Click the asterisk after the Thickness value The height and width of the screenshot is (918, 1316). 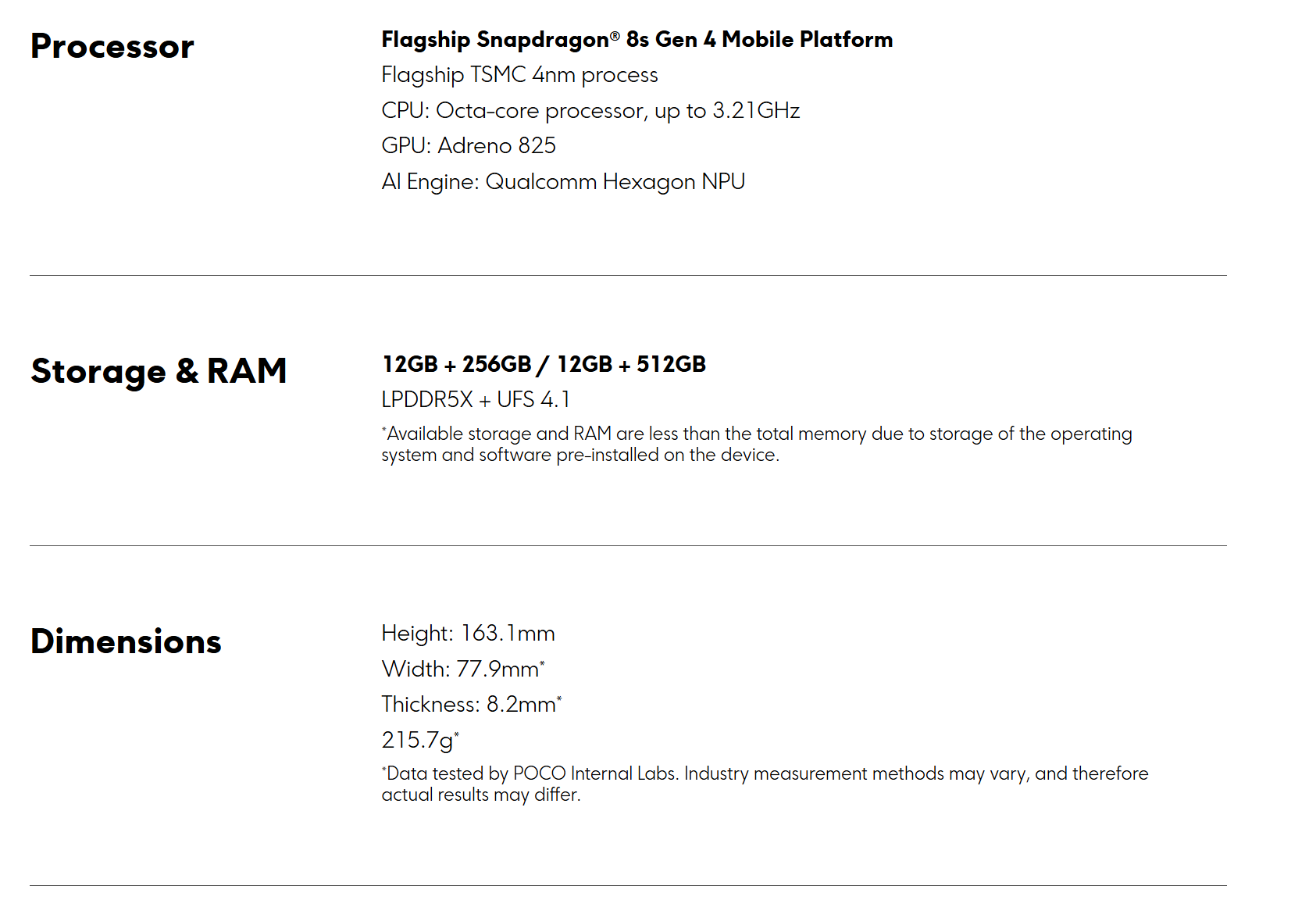(559, 698)
